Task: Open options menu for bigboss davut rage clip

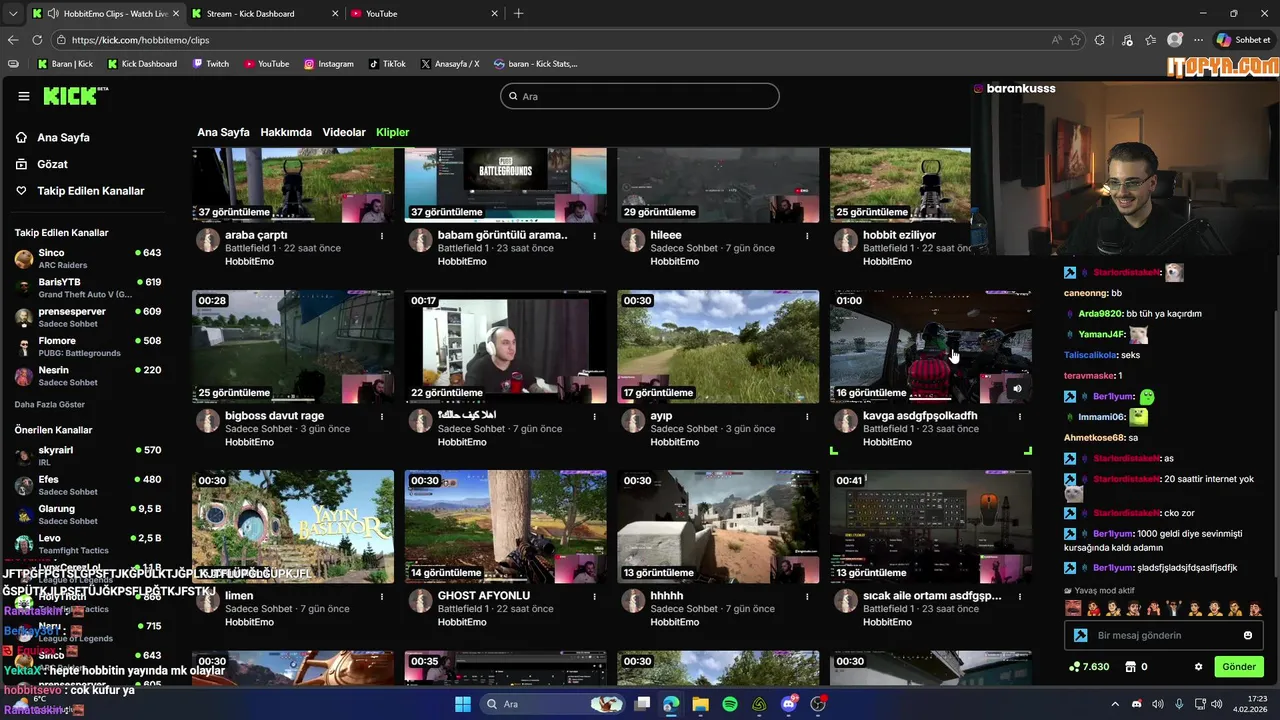Action: 382,416
